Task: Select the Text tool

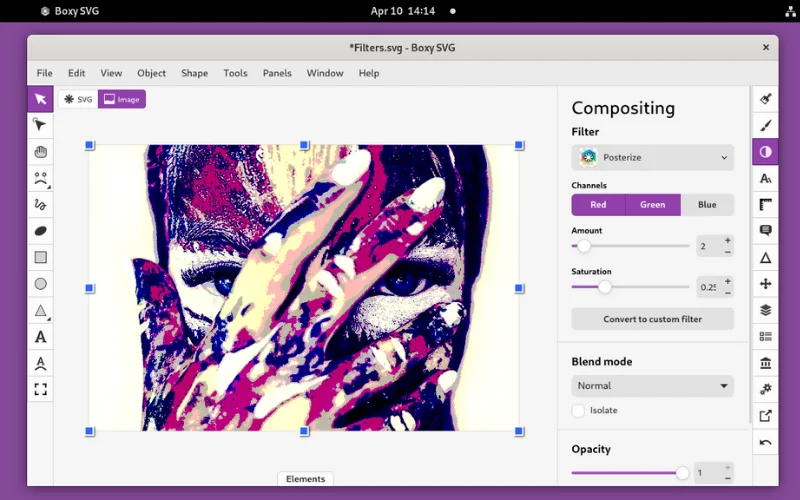Action: point(40,337)
